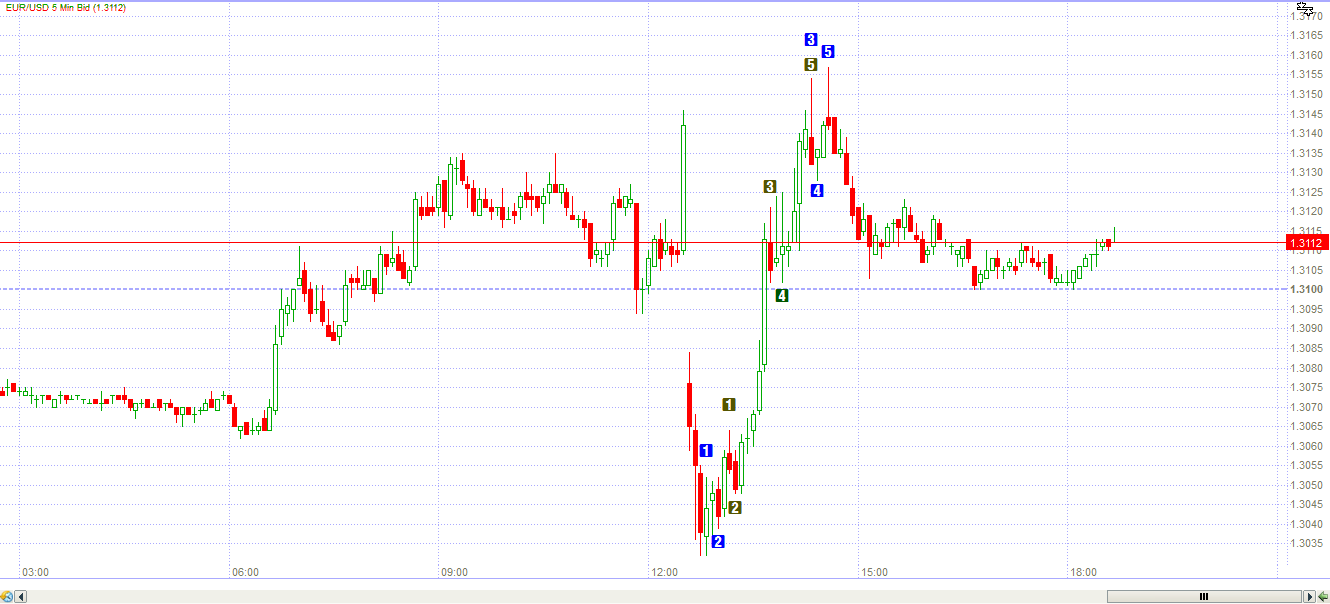Select the olive wave label 3

click(770, 187)
